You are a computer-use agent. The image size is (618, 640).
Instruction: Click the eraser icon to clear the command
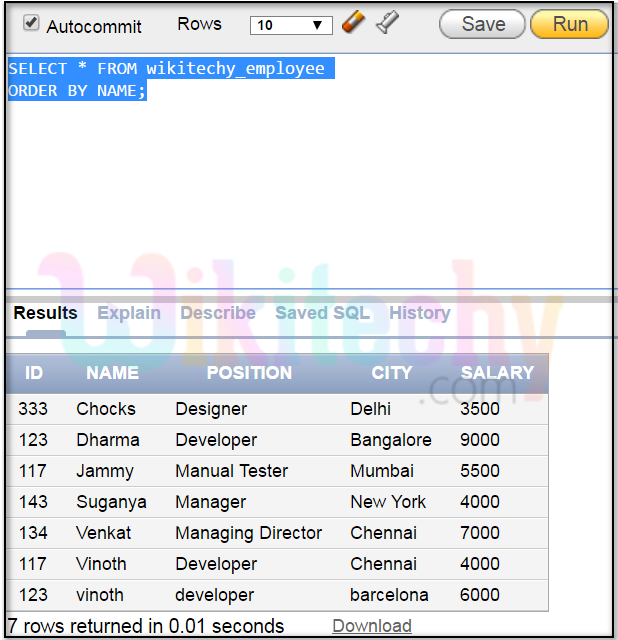pos(353,22)
